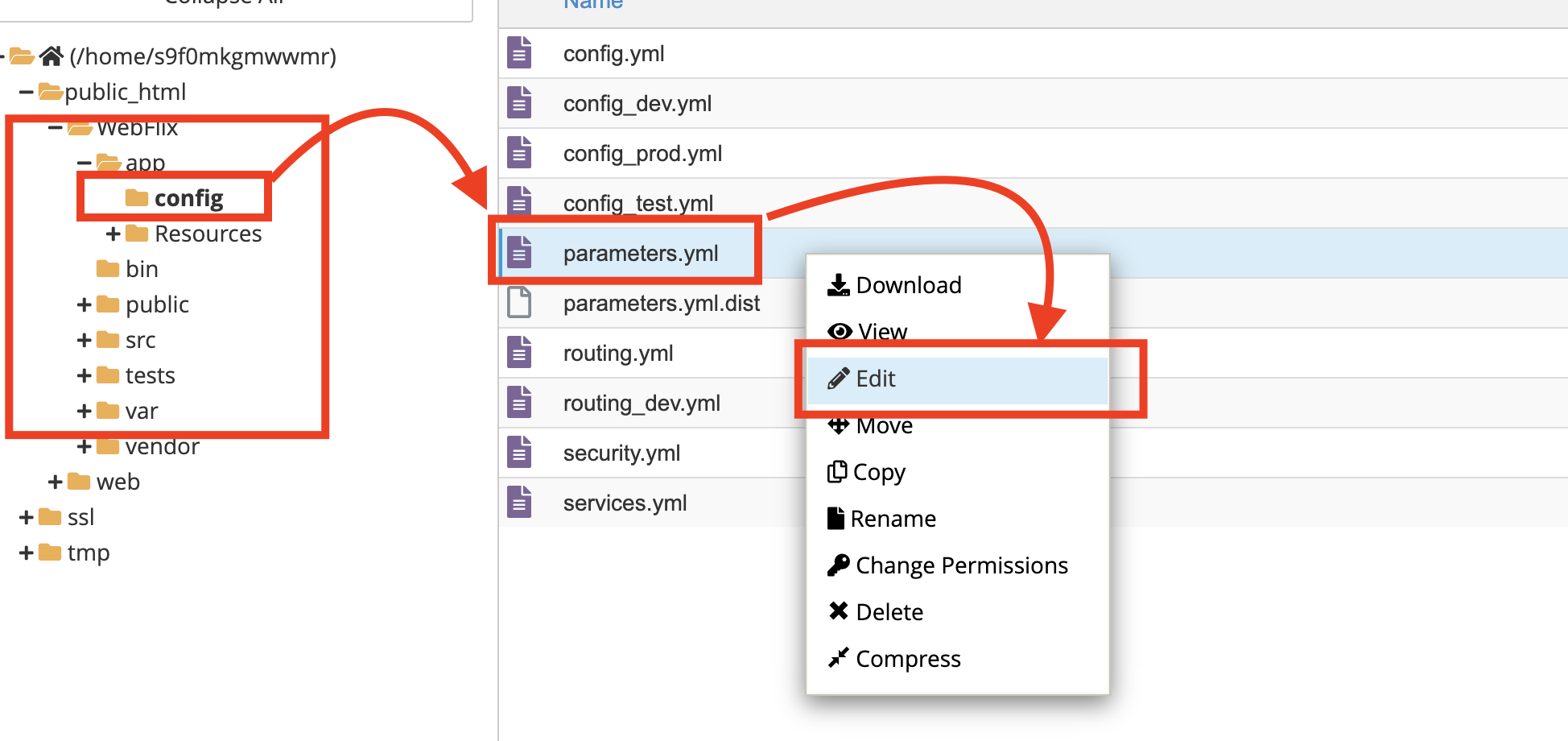This screenshot has width=1568, height=741.
Task: Choose Edit from the context menu
Action: coord(876,379)
